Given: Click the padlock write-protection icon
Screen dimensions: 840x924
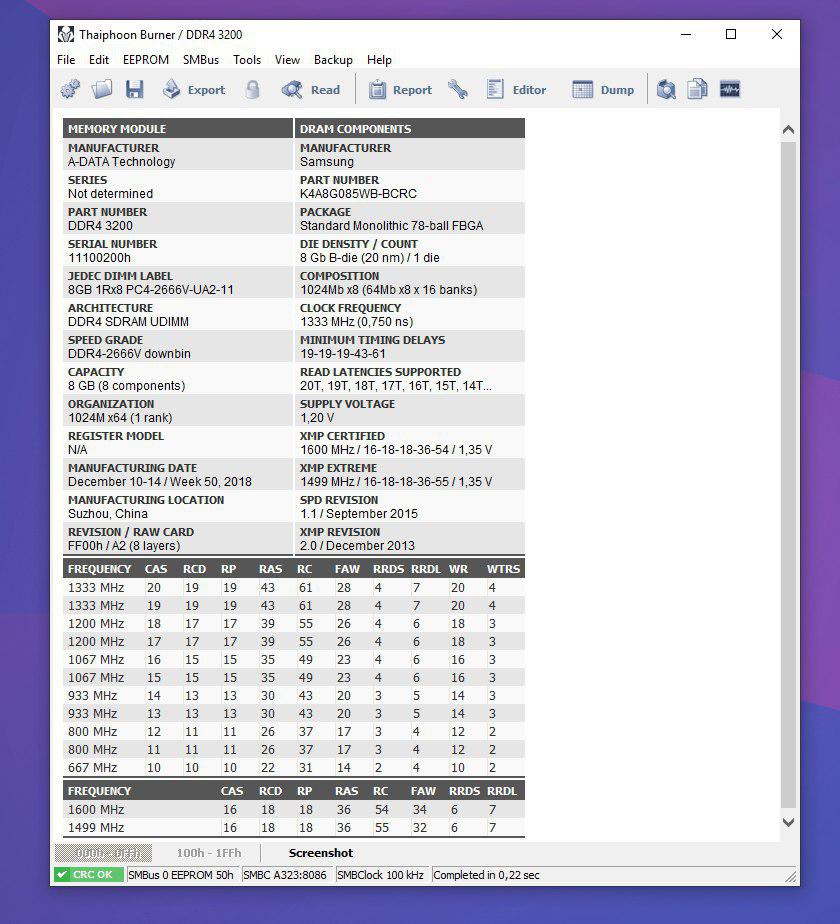Looking at the screenshot, I should click(253, 90).
